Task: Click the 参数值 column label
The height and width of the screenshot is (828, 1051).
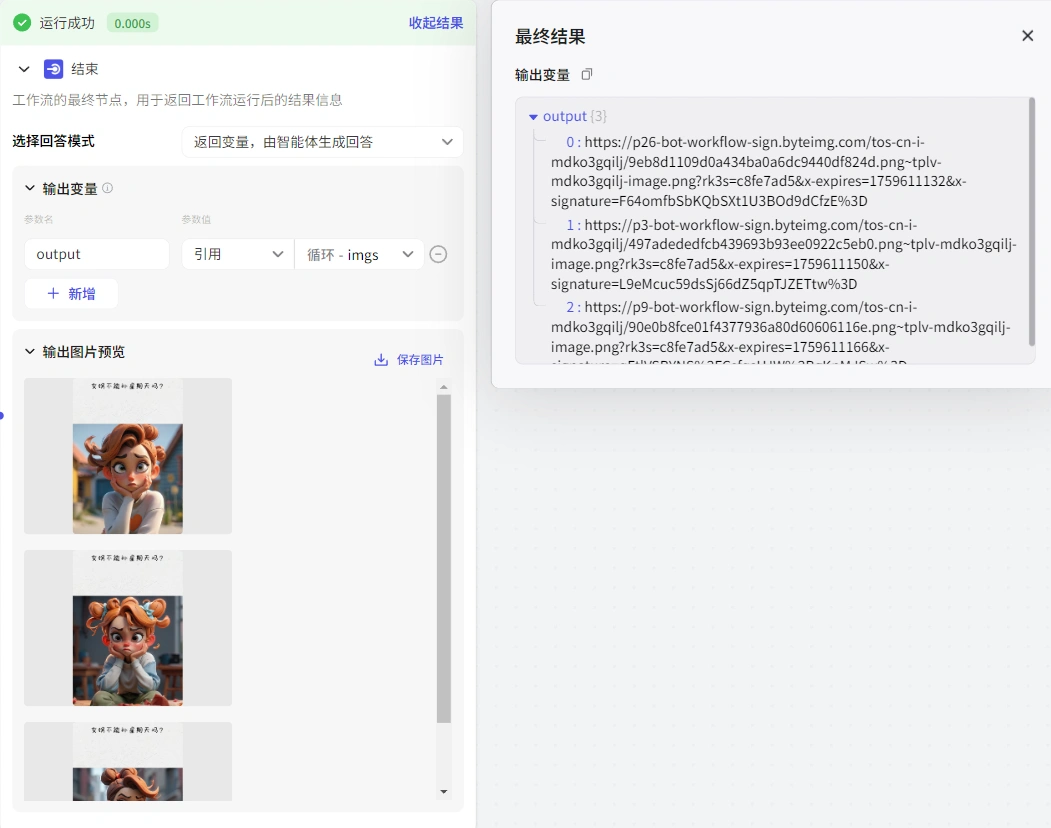Action: pos(196,219)
